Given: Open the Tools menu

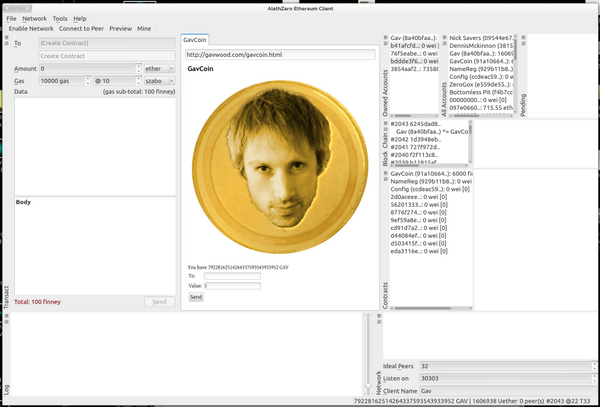Looking at the screenshot, I should (60, 18).
